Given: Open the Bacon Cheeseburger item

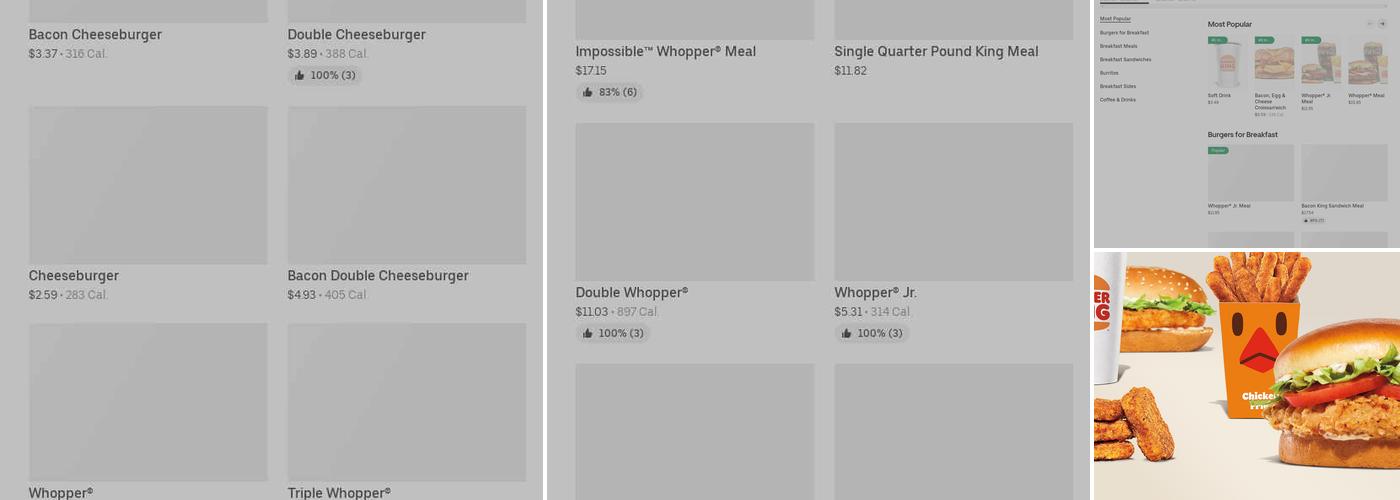Looking at the screenshot, I should coord(95,35).
